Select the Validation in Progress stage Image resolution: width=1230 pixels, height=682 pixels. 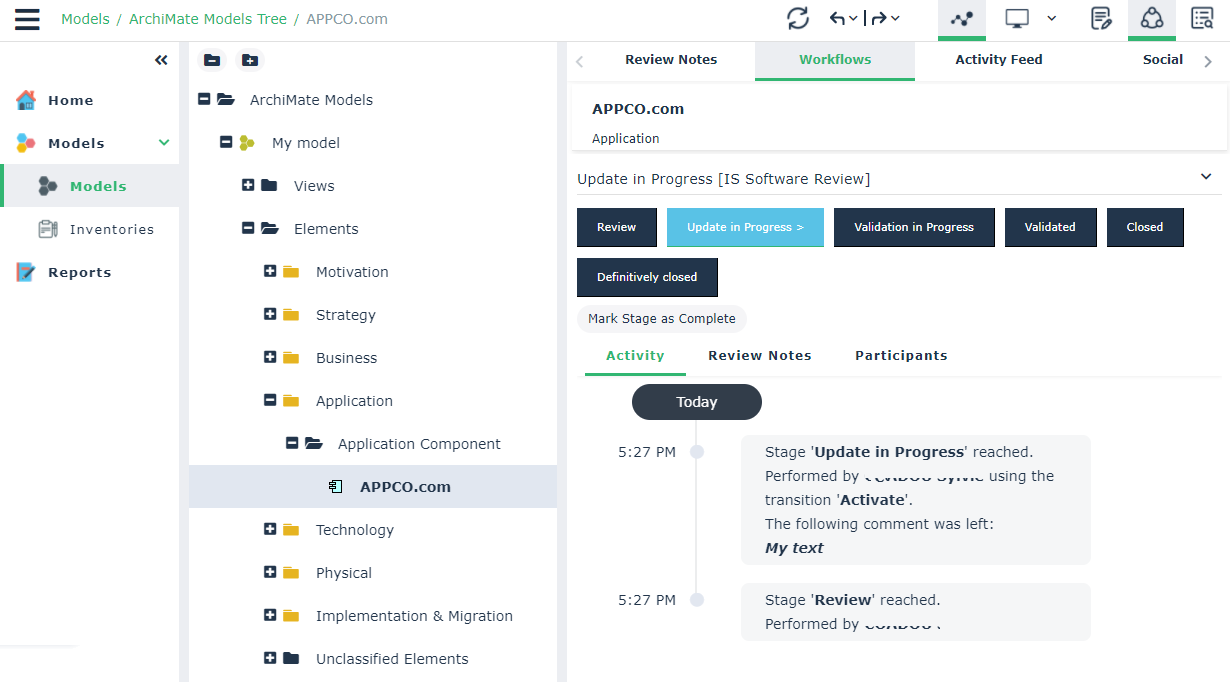click(913, 227)
